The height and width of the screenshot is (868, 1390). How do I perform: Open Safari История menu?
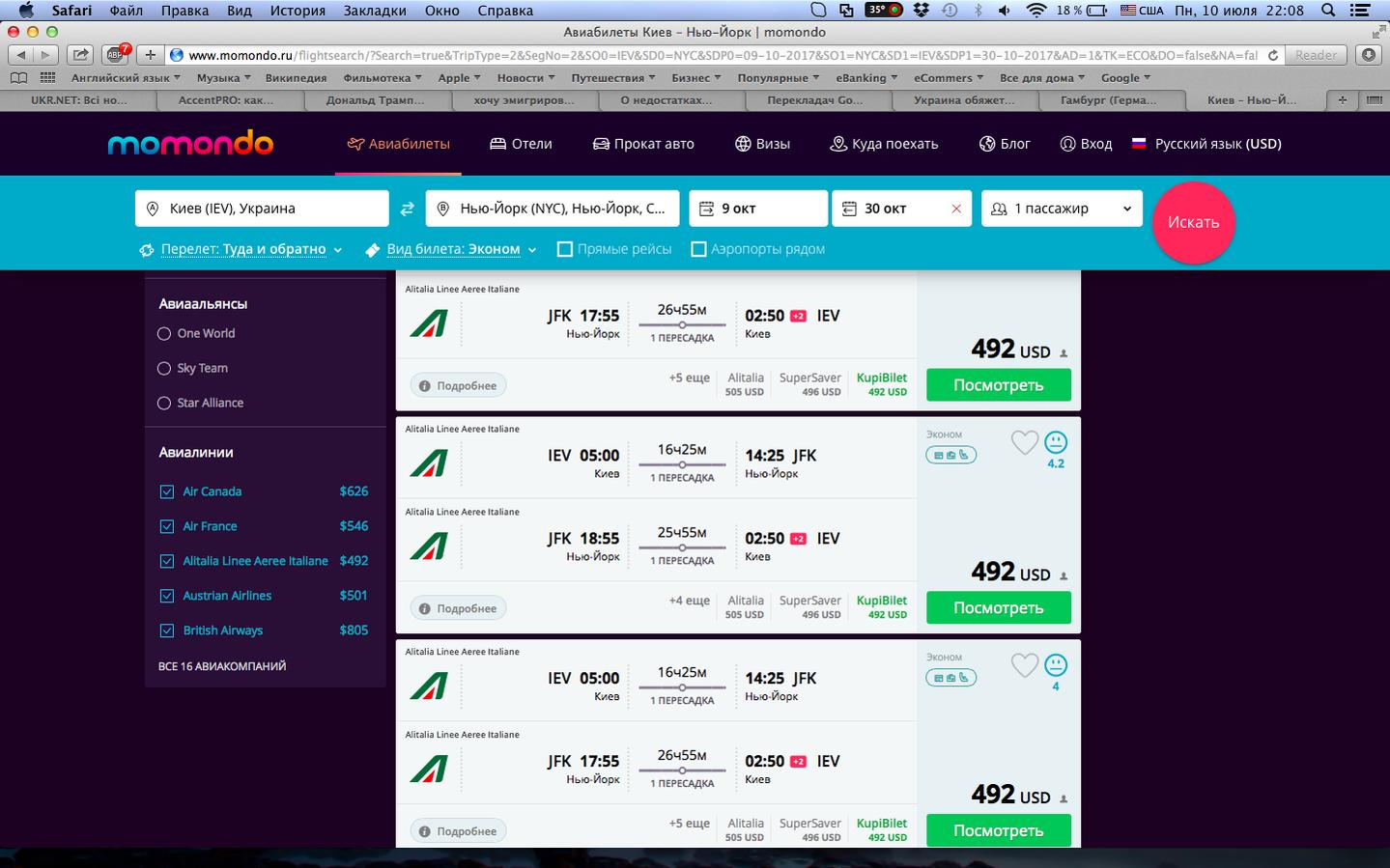[298, 11]
